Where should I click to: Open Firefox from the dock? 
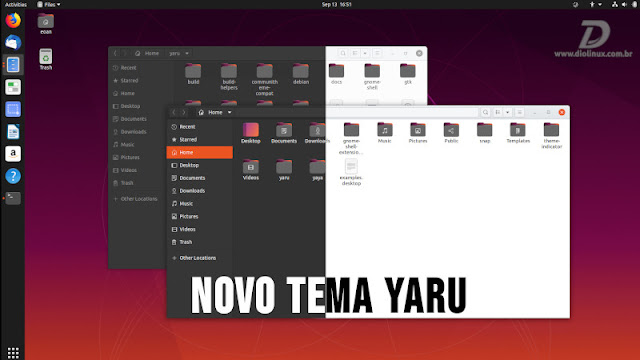pos(13,20)
